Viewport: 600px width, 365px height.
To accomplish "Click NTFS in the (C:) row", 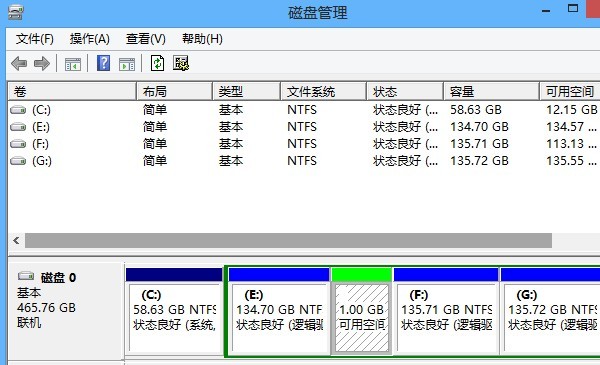I will click(302, 110).
